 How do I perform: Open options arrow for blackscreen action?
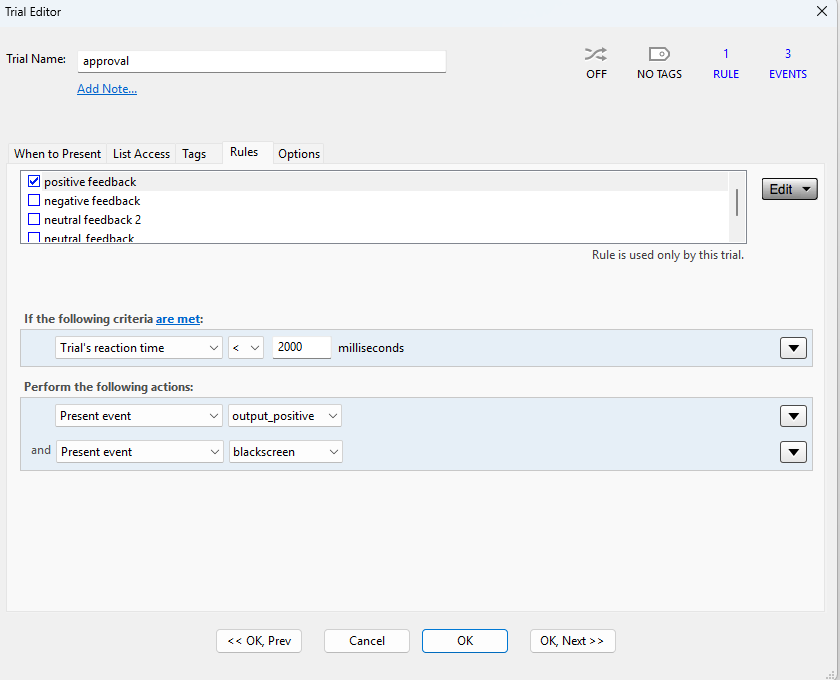pyautogui.click(x=792, y=452)
